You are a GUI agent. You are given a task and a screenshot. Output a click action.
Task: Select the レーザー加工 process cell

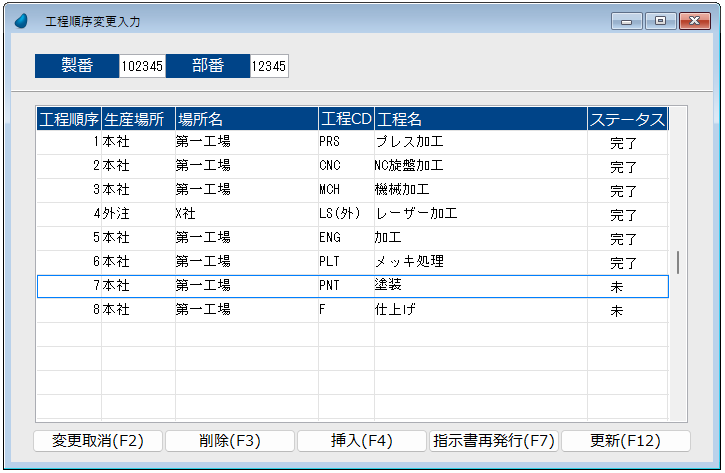click(x=480, y=214)
